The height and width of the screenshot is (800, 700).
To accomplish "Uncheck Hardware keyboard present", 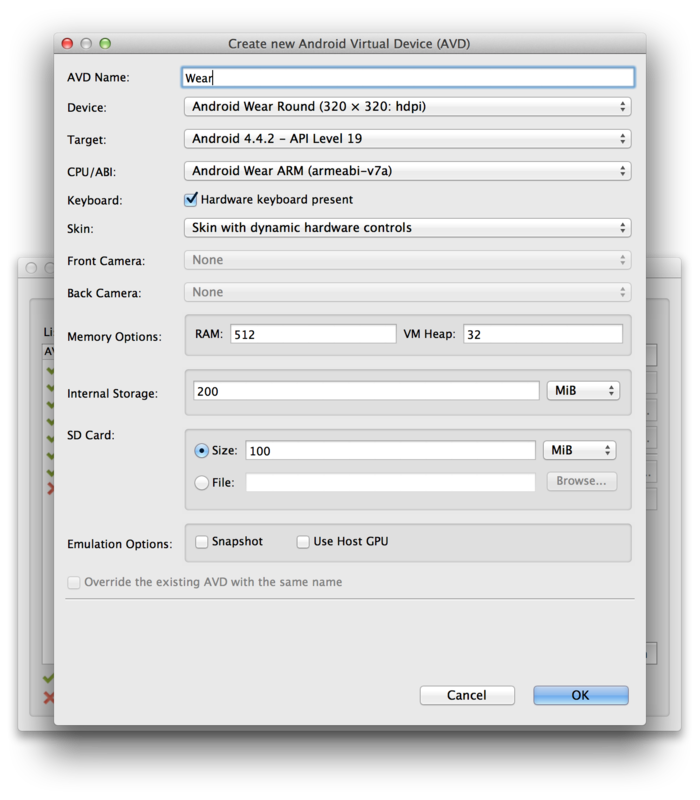I will tap(191, 199).
